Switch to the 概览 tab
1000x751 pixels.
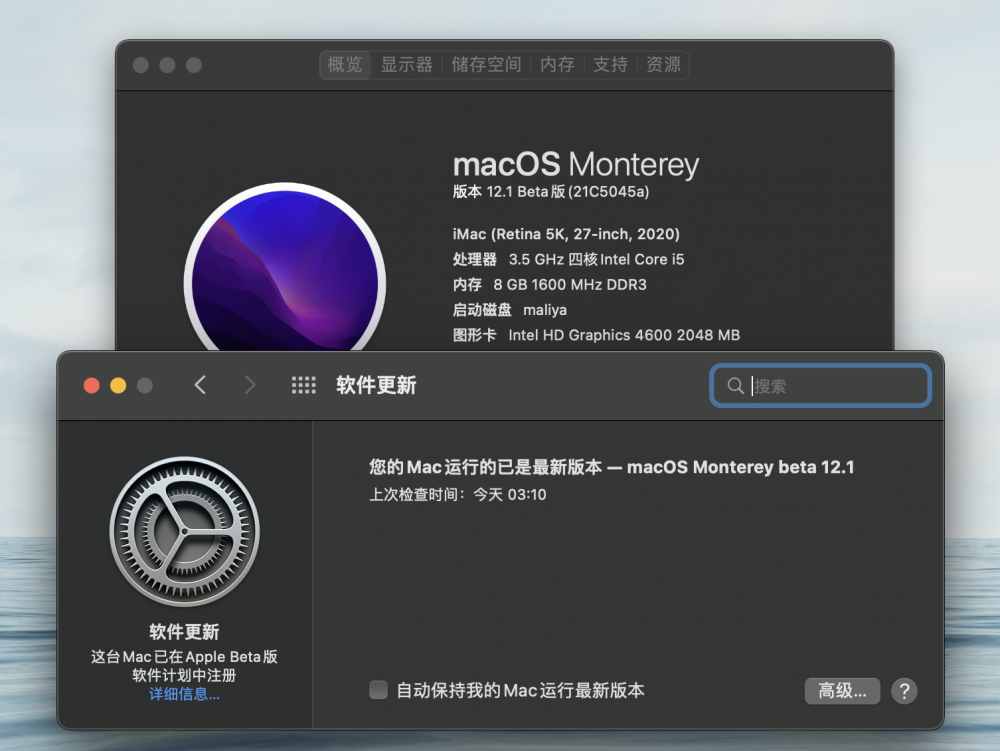click(x=345, y=64)
